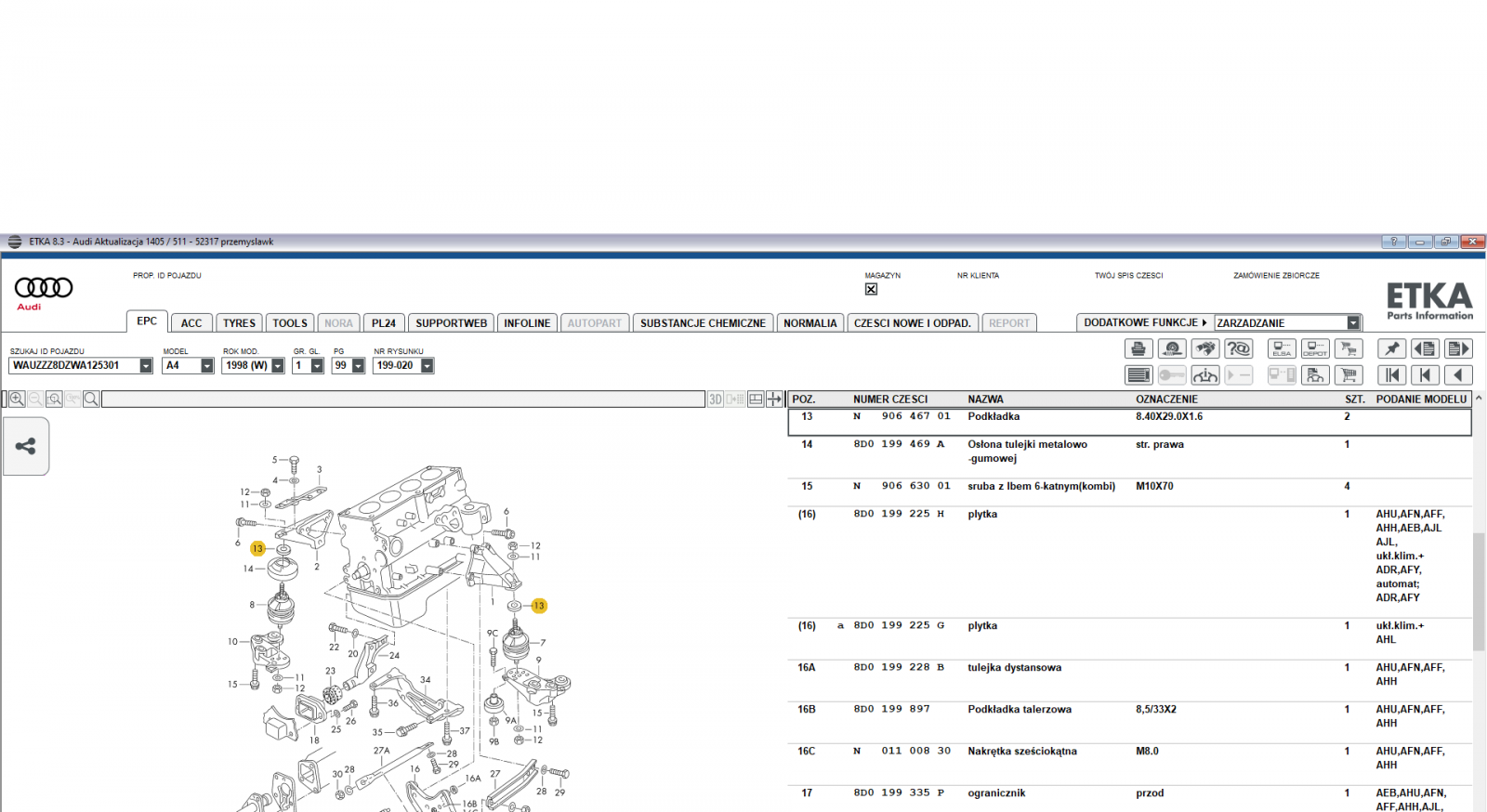
Task: Click the binoculars search icon
Action: (x=1205, y=348)
